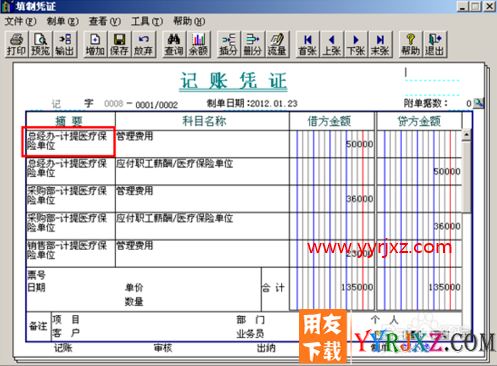
Task: Exit the window with 退出 icon
Action: coord(435,44)
